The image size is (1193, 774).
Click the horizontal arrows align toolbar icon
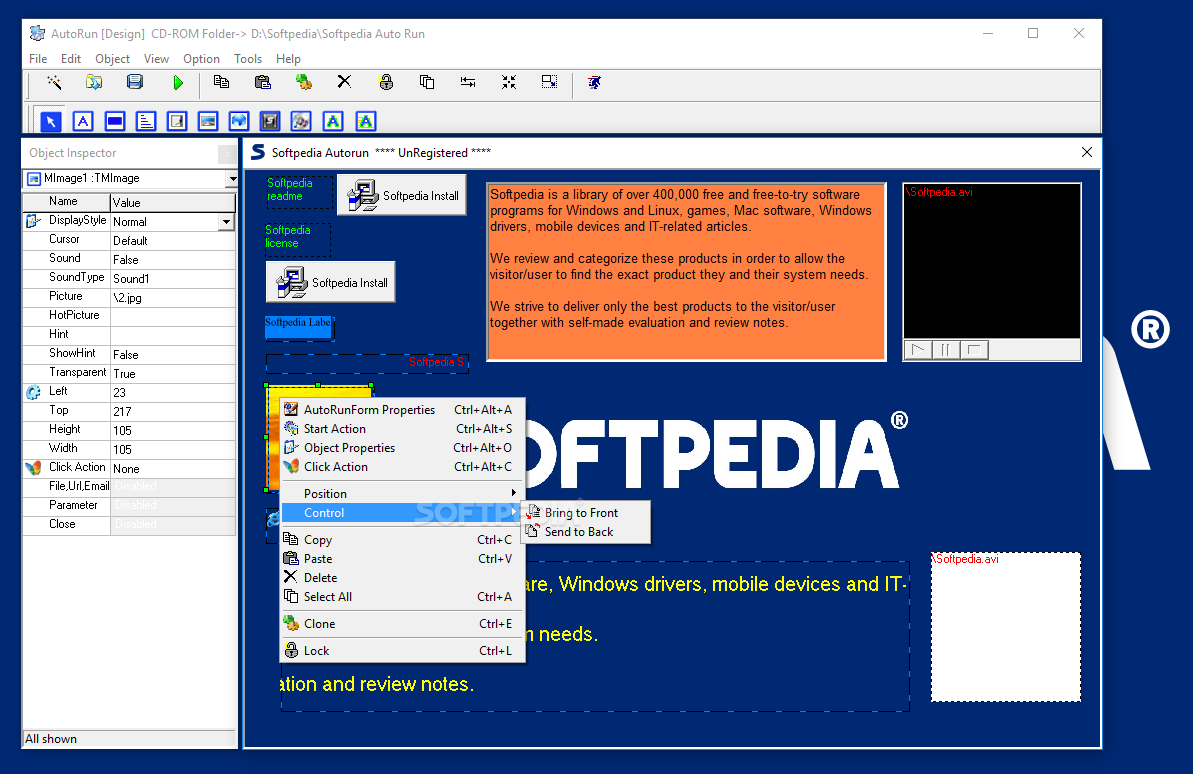pyautogui.click(x=468, y=82)
